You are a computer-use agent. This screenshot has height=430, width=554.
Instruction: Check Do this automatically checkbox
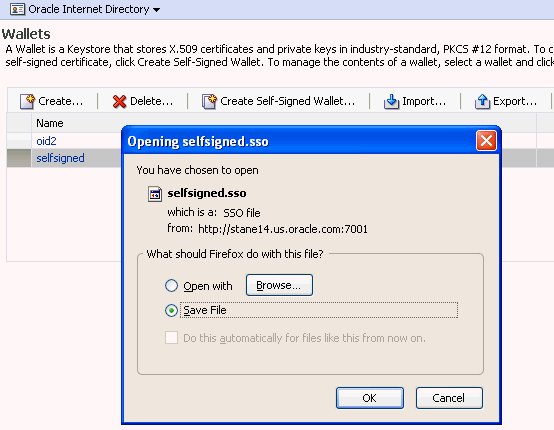[171, 338]
